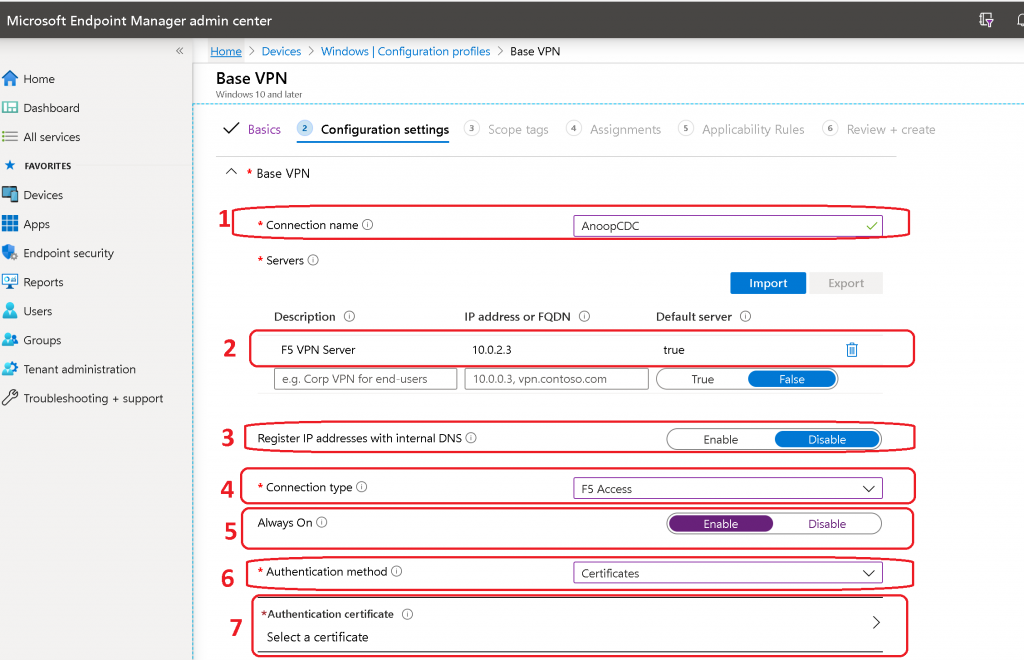Viewport: 1024px width, 660px height.
Task: Click info icon next to Connection name
Action: (368, 225)
